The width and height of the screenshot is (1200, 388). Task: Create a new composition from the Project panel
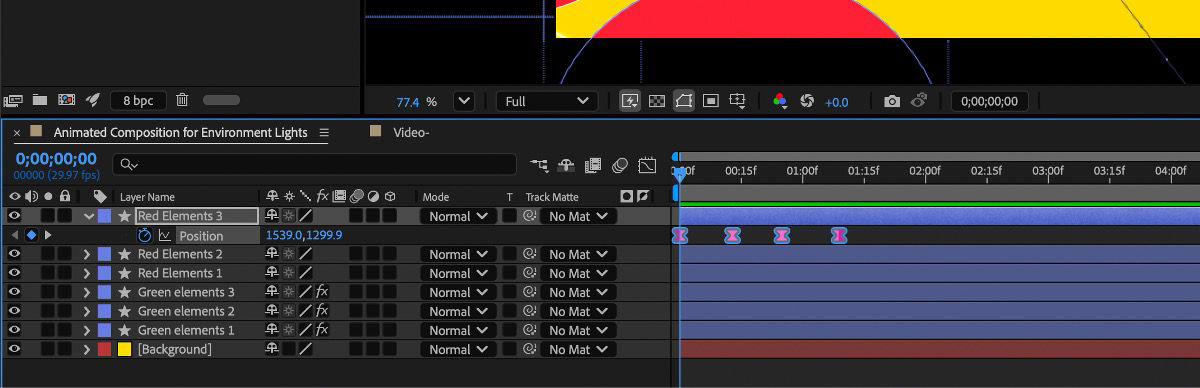(x=66, y=100)
